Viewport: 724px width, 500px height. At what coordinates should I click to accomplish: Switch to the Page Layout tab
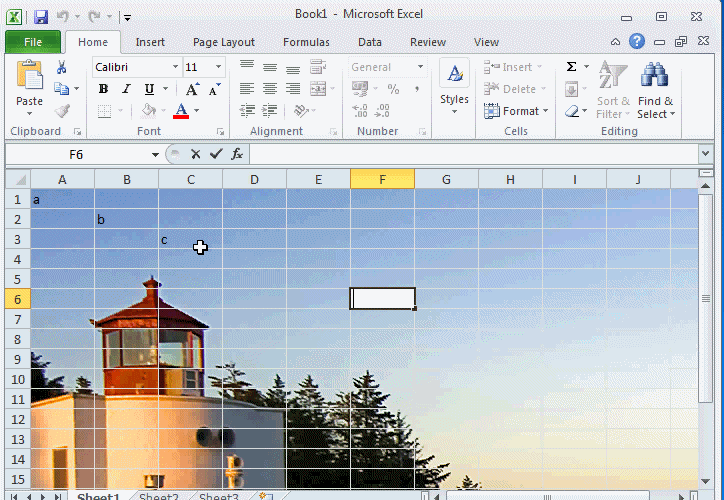(x=223, y=42)
